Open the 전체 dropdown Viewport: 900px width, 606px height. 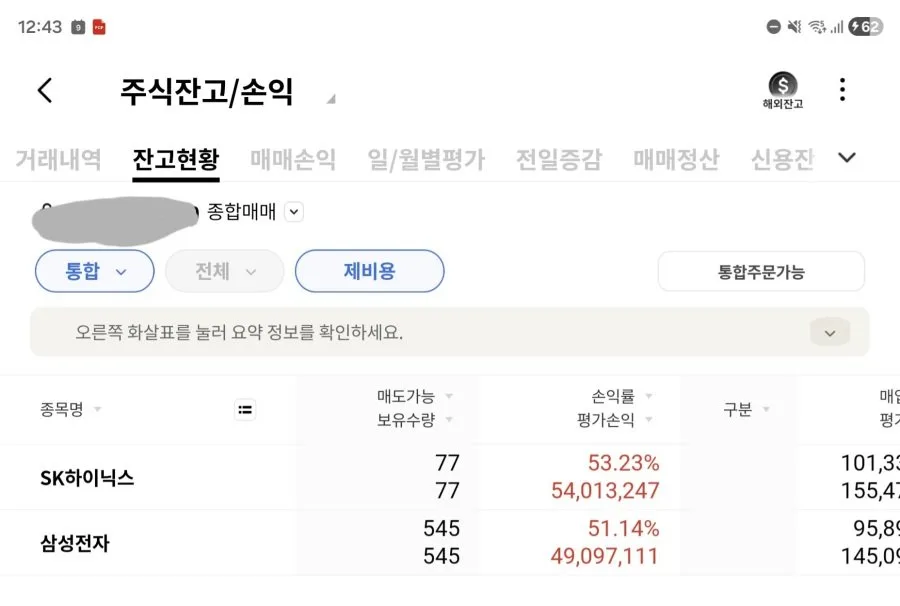[224, 271]
